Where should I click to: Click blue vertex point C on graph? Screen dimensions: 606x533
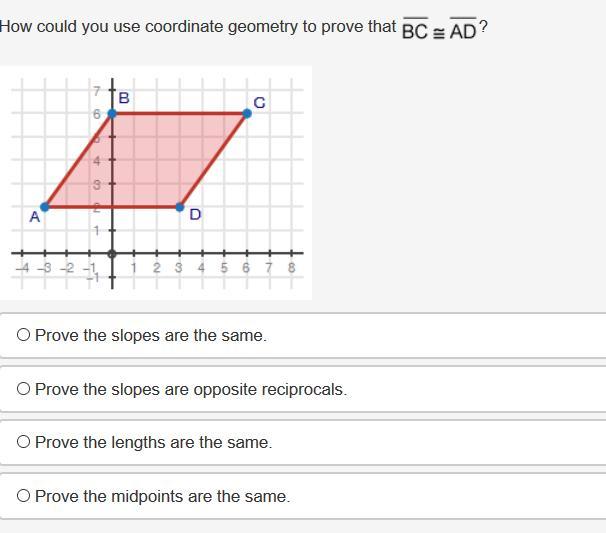[247, 114]
